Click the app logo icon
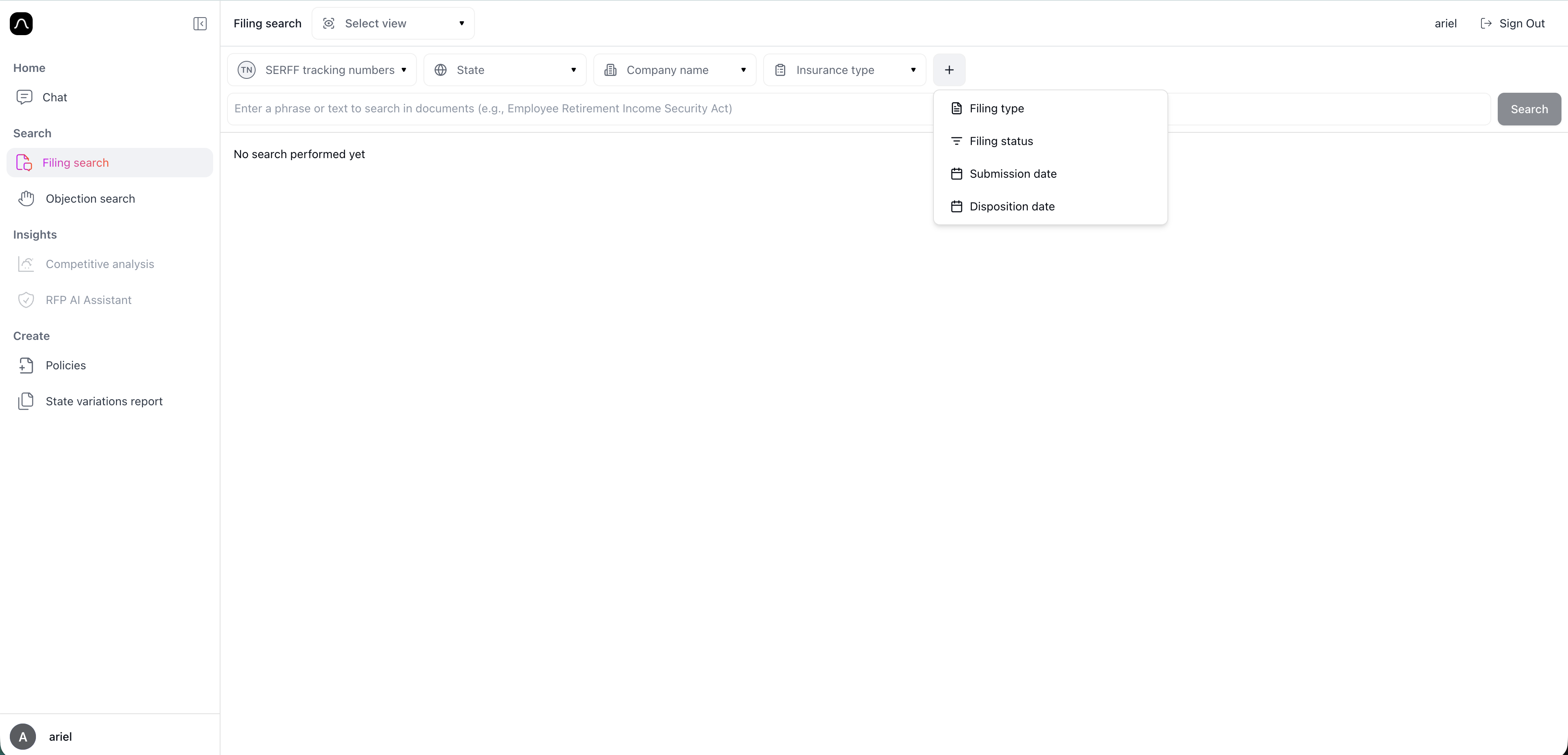The image size is (1568, 755). pyautogui.click(x=21, y=24)
